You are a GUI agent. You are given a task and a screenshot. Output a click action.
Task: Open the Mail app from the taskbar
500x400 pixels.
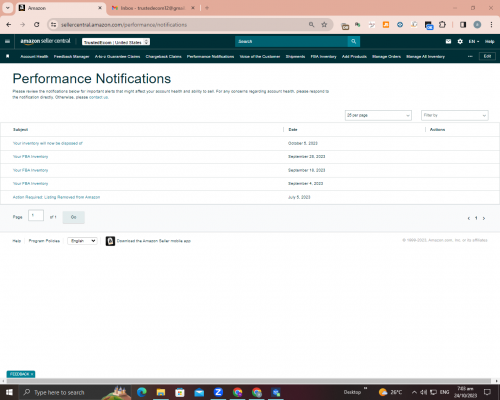(199, 392)
